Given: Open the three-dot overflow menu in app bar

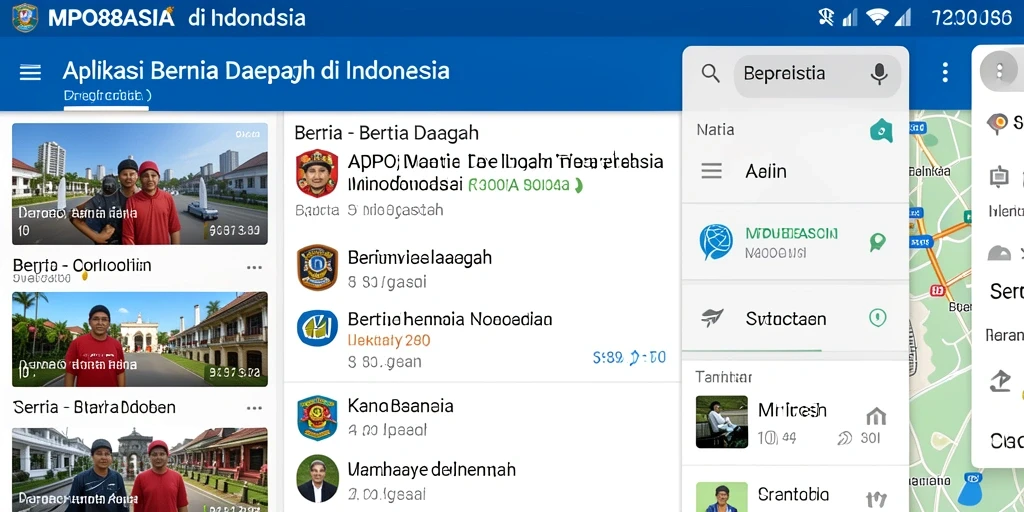Looking at the screenshot, I should click(x=945, y=72).
